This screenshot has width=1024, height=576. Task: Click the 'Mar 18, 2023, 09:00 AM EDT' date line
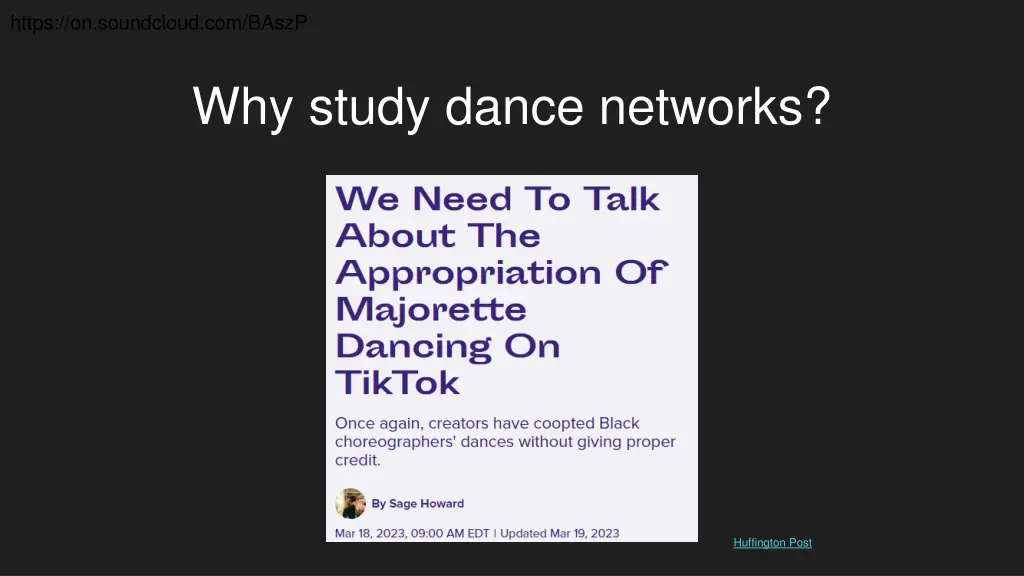(x=412, y=534)
